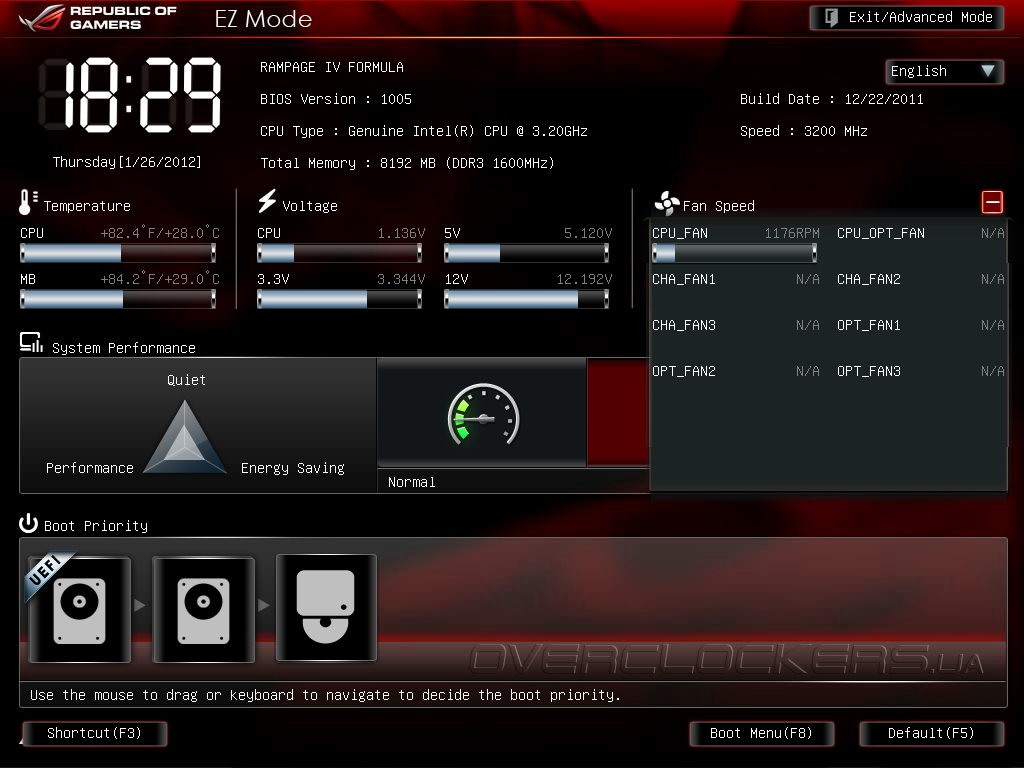Select the UEFI hard drive boot device
1024x768 pixels.
pyautogui.click(x=80, y=609)
